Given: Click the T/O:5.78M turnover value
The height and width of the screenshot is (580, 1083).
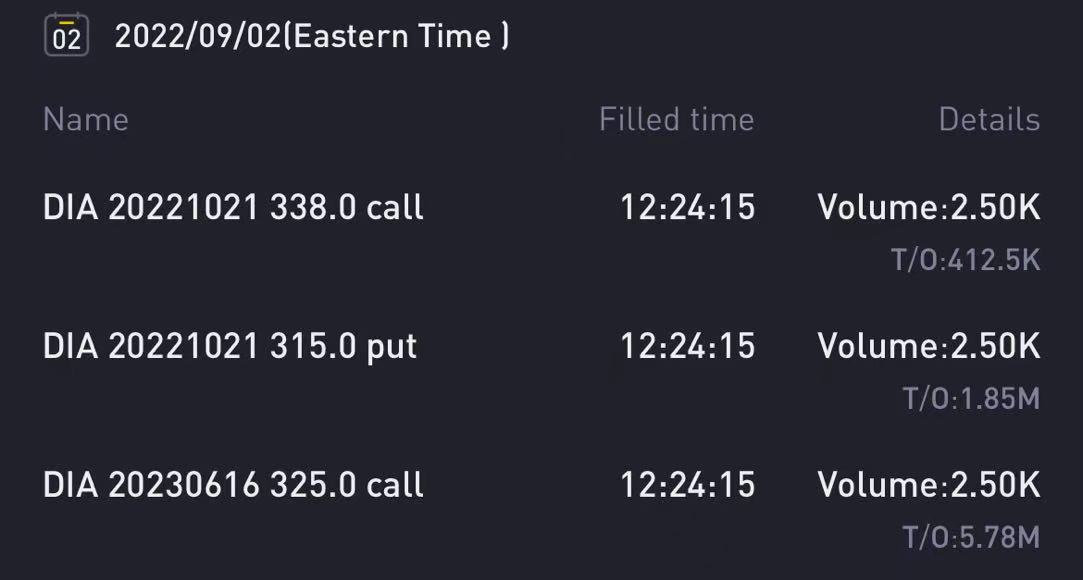Looking at the screenshot, I should point(971,538).
